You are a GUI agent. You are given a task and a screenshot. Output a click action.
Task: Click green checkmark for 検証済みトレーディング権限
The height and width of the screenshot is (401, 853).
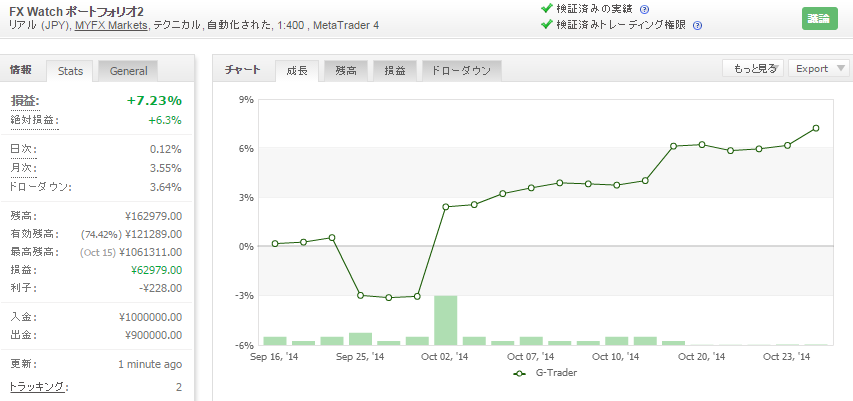click(x=546, y=24)
